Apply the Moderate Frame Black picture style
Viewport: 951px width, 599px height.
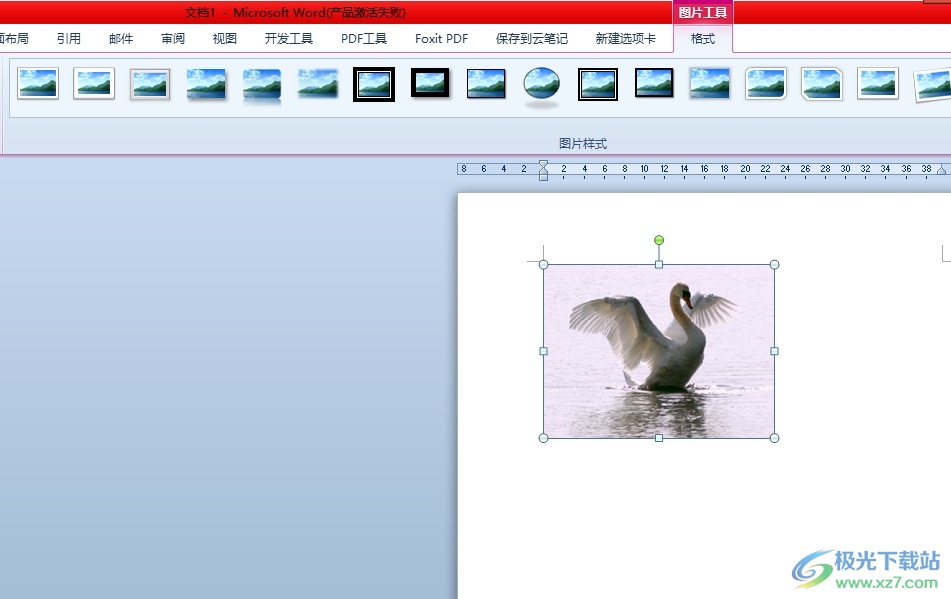pyautogui.click(x=654, y=83)
